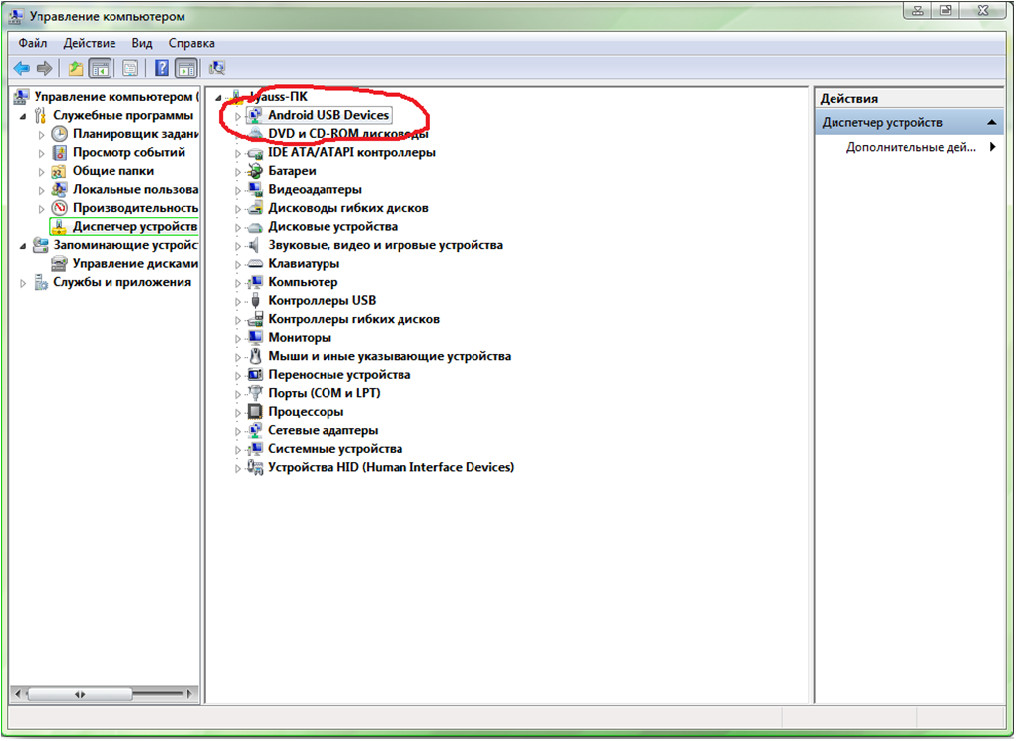This screenshot has height=741, width=1017.
Task: Click the Сетевые адаптеры device icon
Action: (255, 430)
